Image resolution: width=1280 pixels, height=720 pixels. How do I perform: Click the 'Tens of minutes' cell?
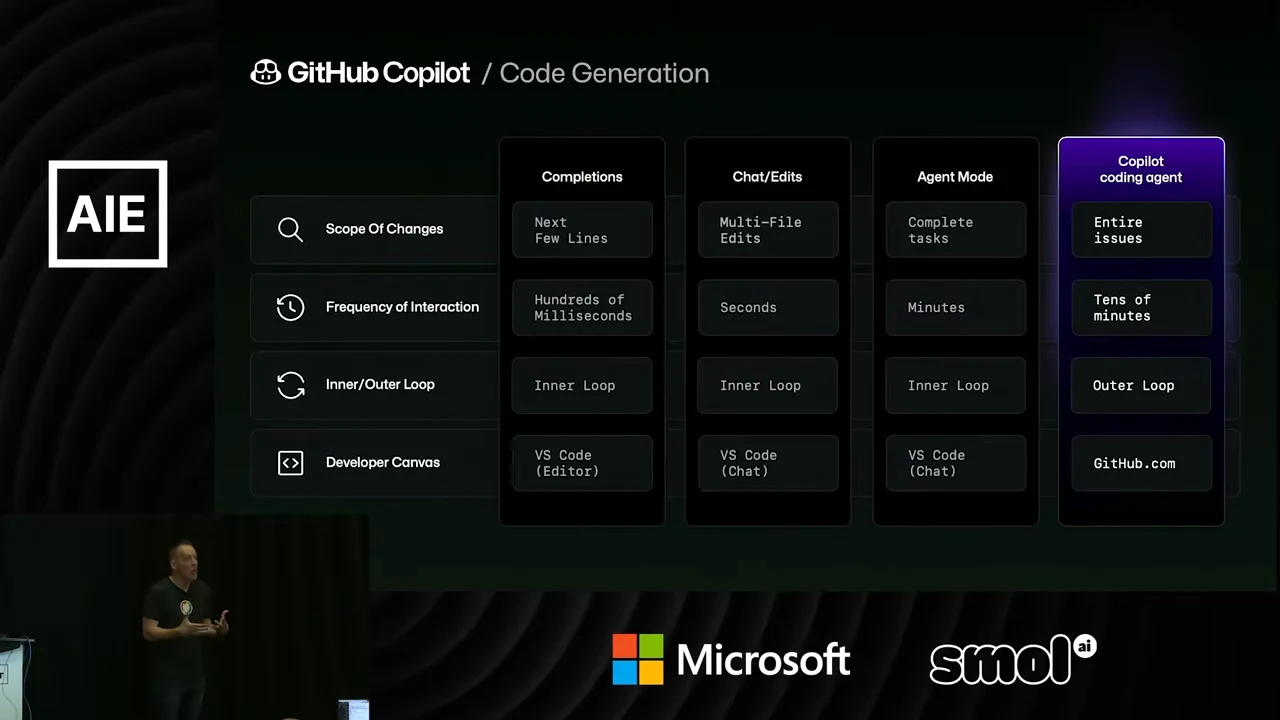point(1141,308)
